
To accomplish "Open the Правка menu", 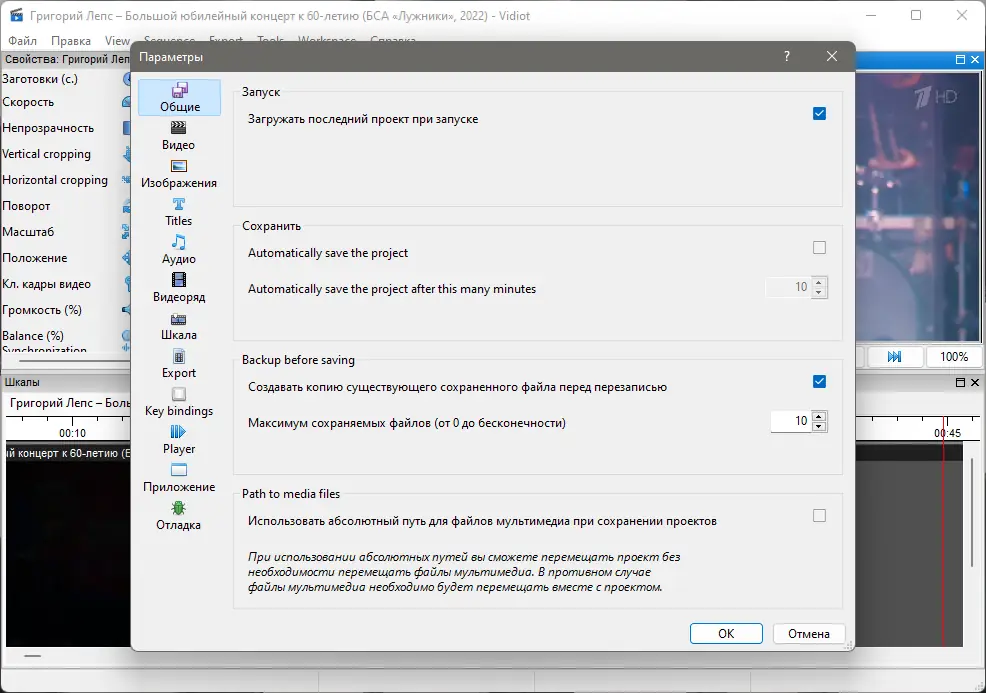I will (70, 40).
